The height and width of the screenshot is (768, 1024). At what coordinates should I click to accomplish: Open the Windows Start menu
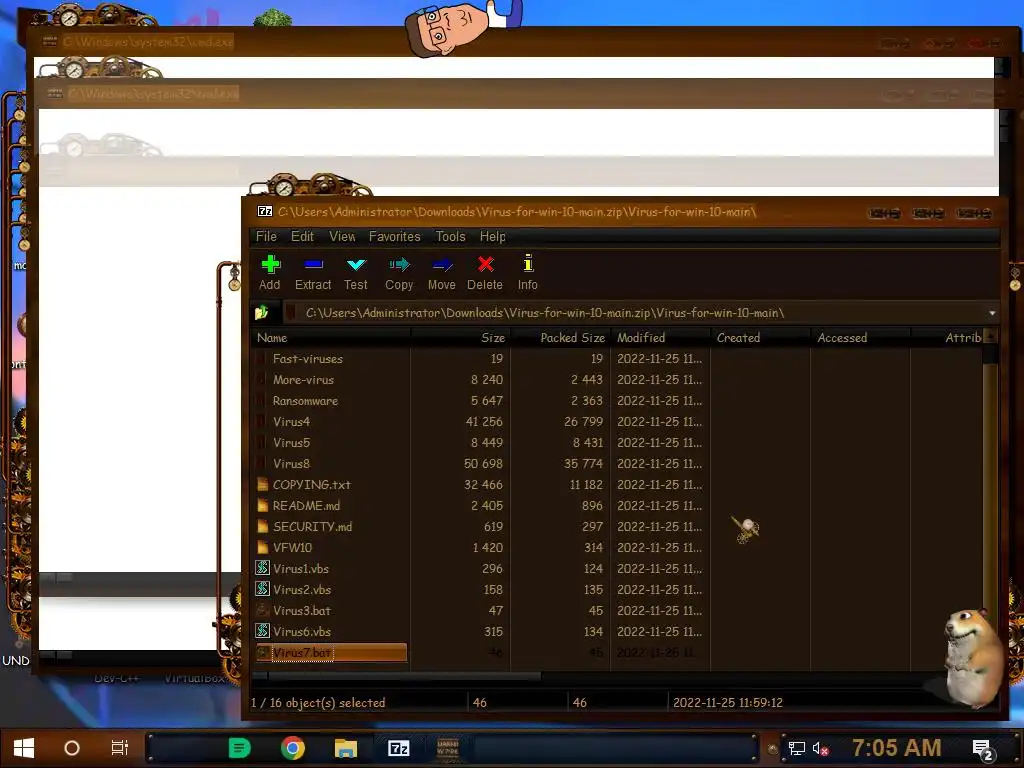click(x=24, y=748)
